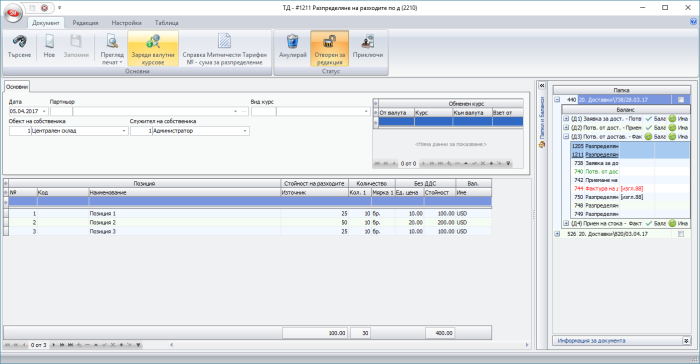The height and width of the screenshot is (364, 700).
Task: Open the red application orb menu
Action: click(14, 13)
